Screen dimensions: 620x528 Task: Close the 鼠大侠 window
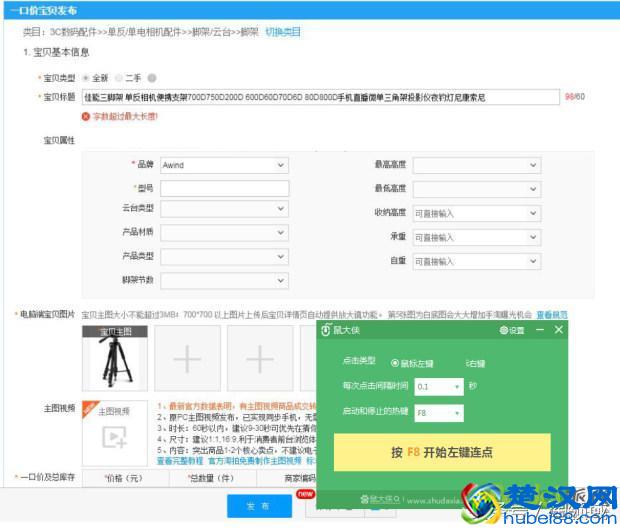coord(559,329)
